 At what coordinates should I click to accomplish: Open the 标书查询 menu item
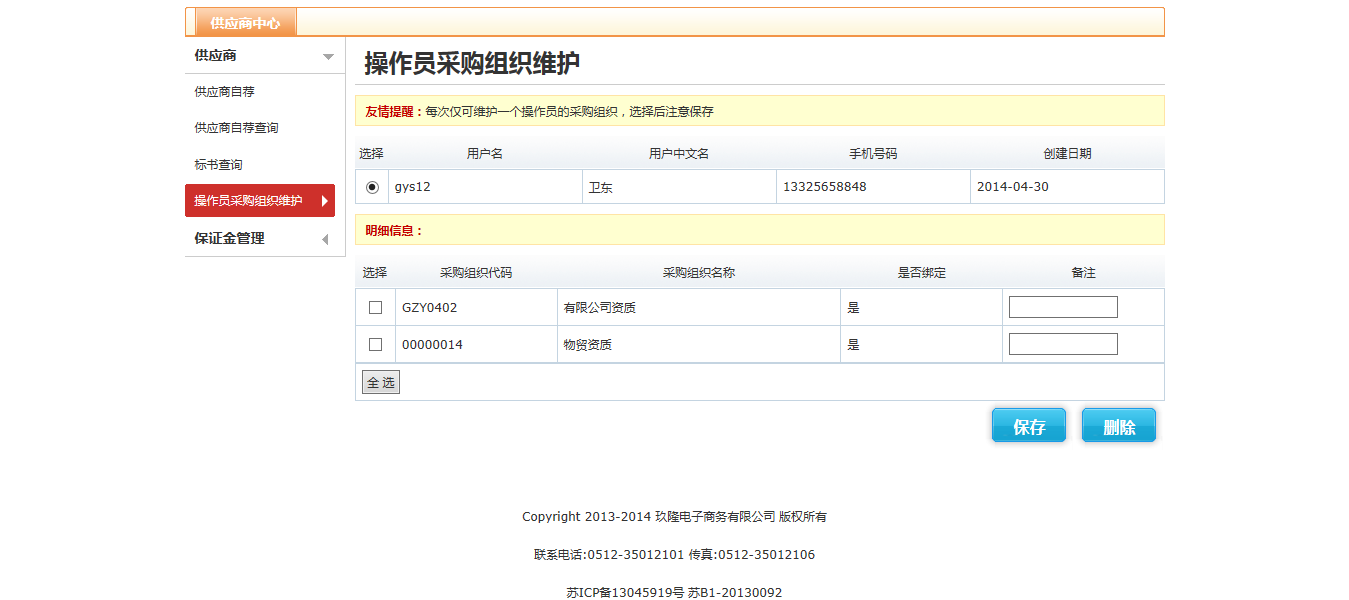pos(219,165)
